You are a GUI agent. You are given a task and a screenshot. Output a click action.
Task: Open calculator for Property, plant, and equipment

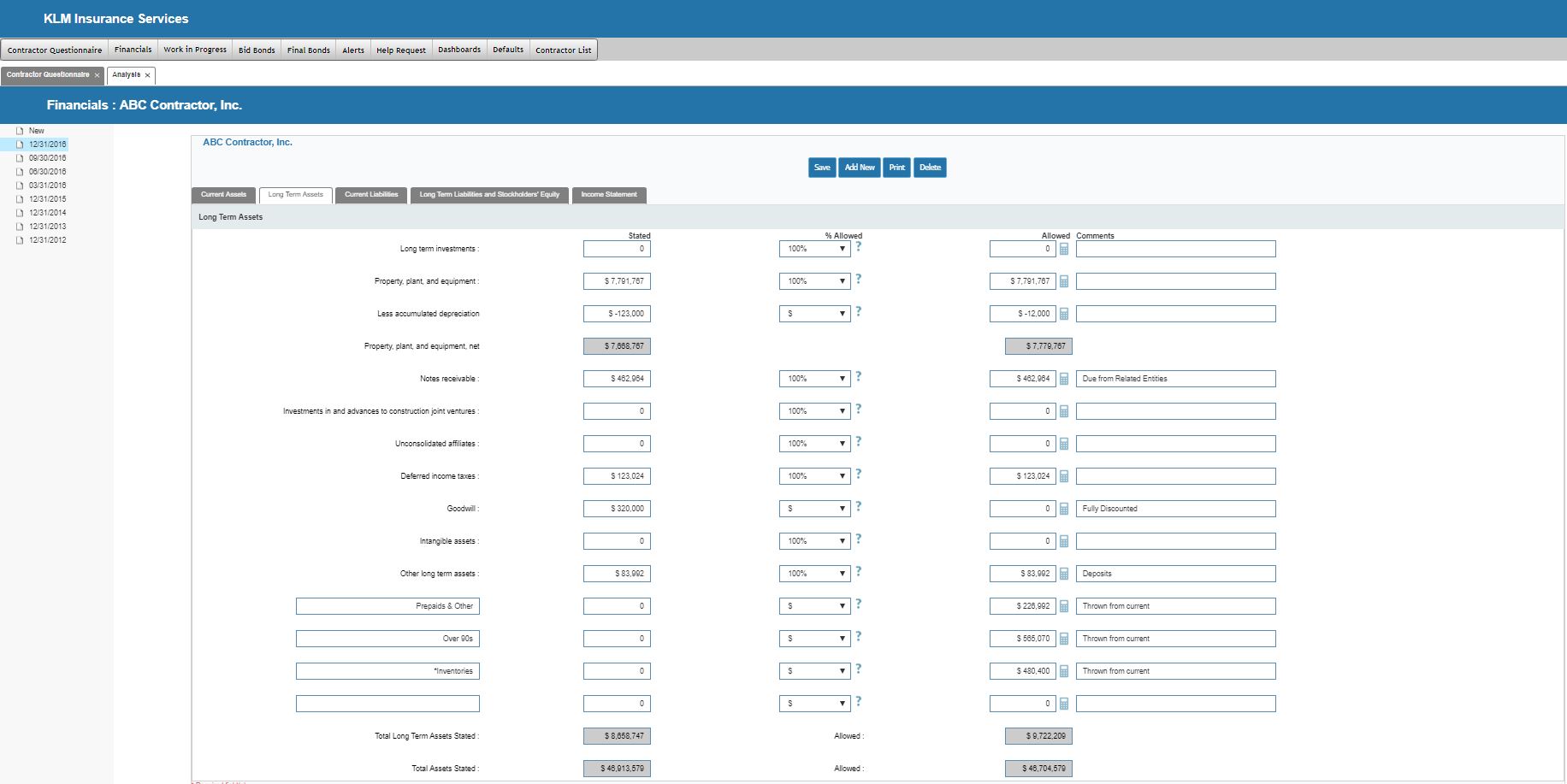1064,281
